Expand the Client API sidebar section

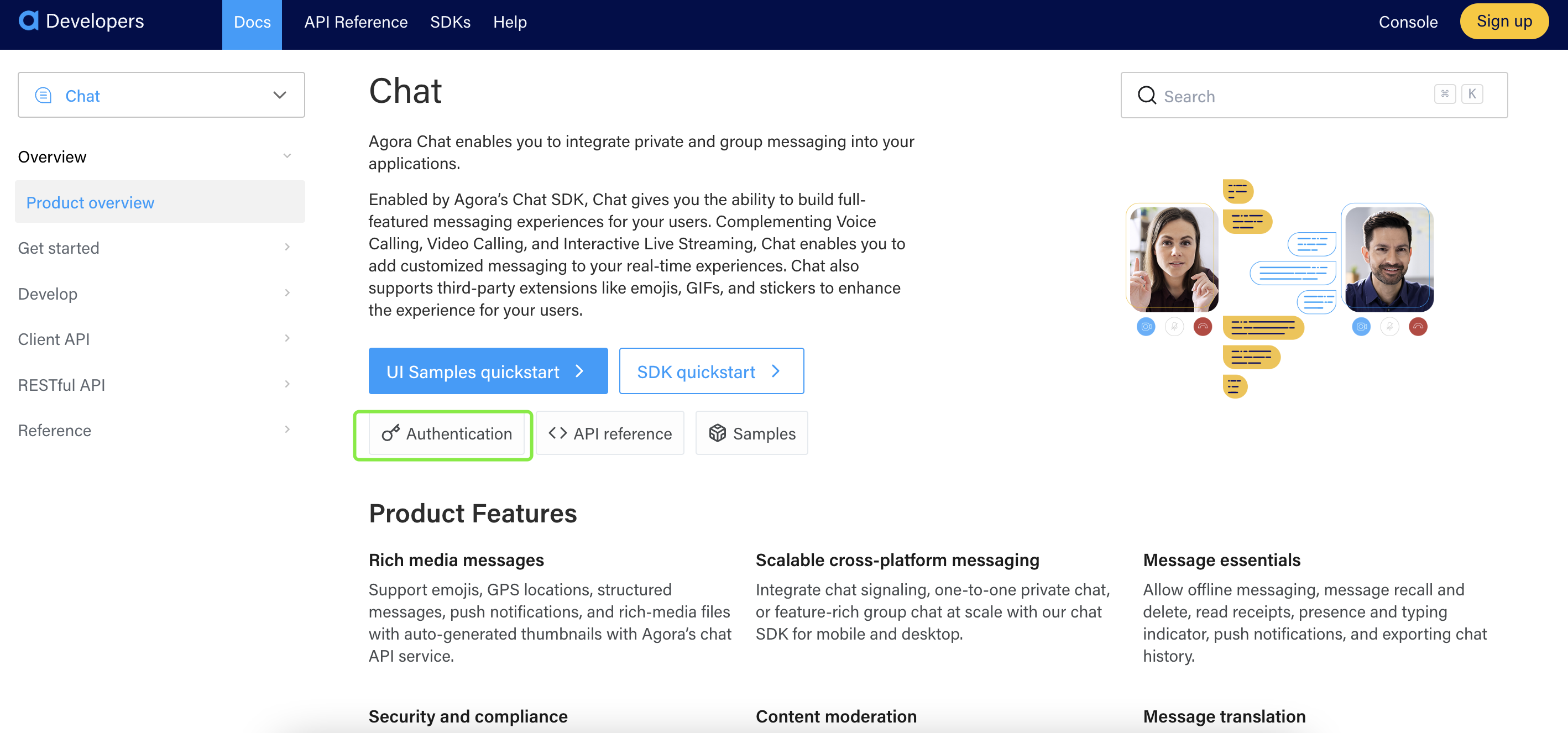pos(287,338)
